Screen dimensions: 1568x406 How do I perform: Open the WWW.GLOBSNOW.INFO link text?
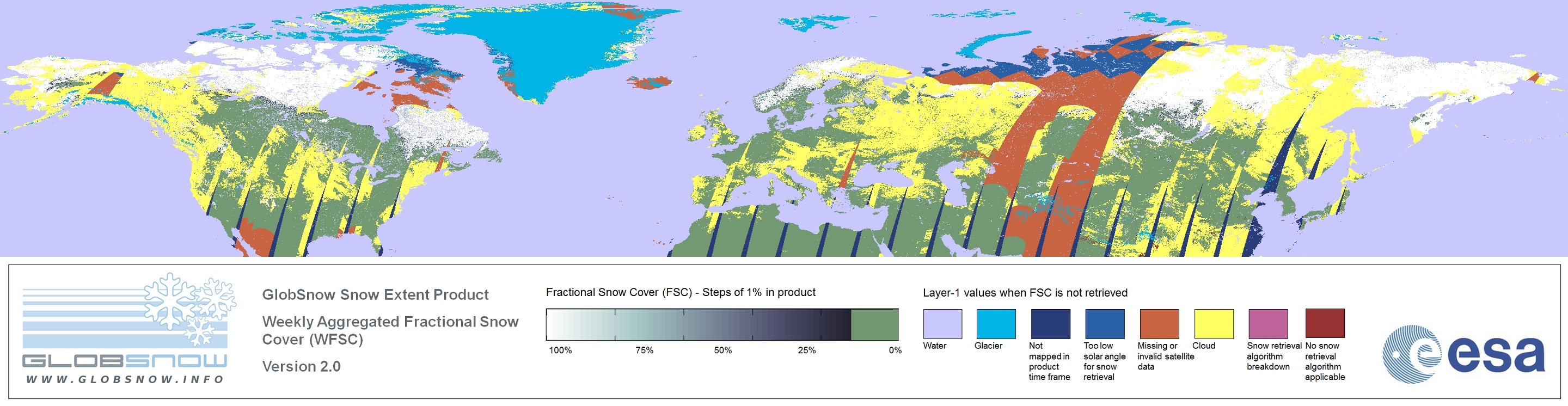click(x=125, y=379)
